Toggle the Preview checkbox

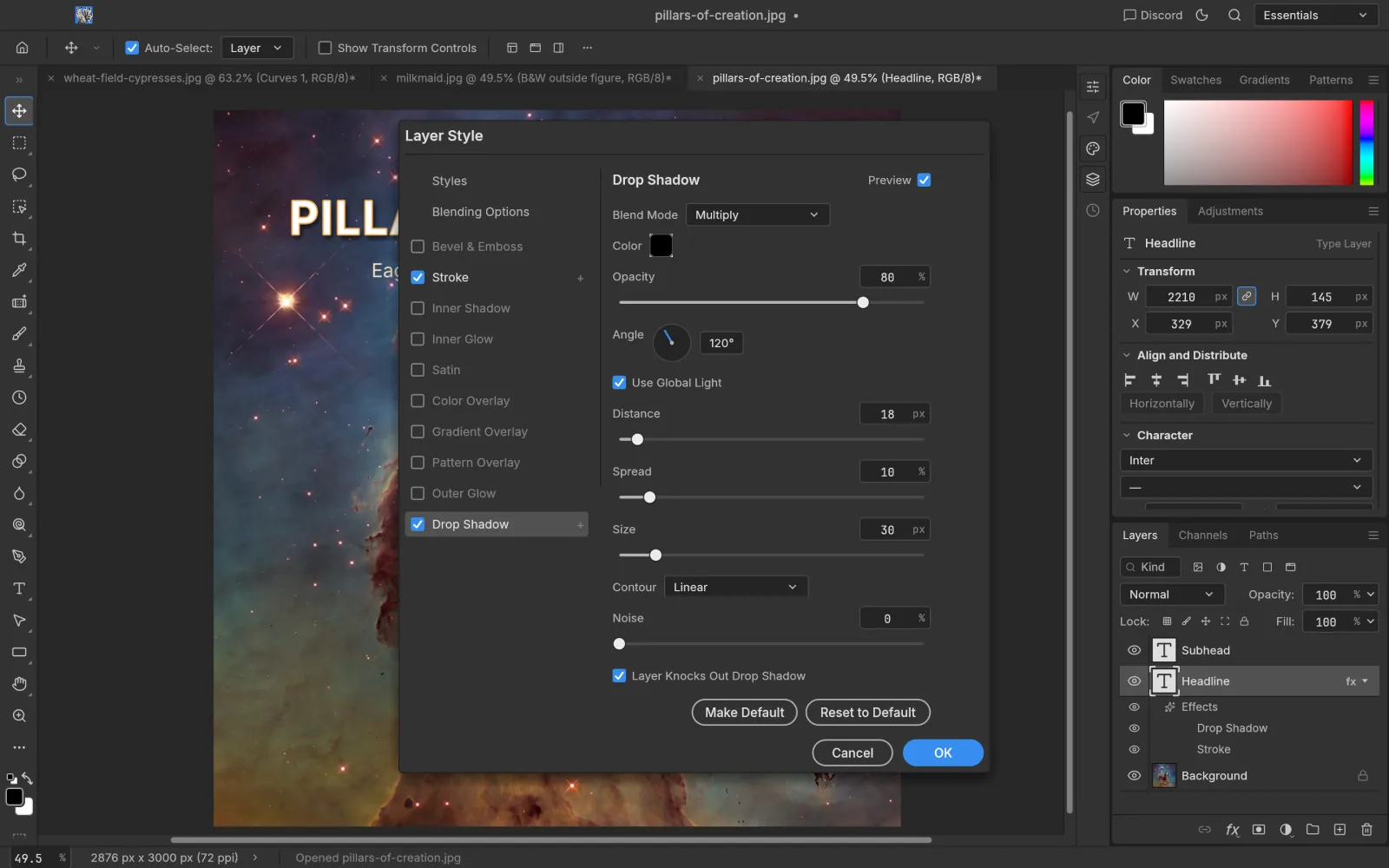(x=924, y=180)
